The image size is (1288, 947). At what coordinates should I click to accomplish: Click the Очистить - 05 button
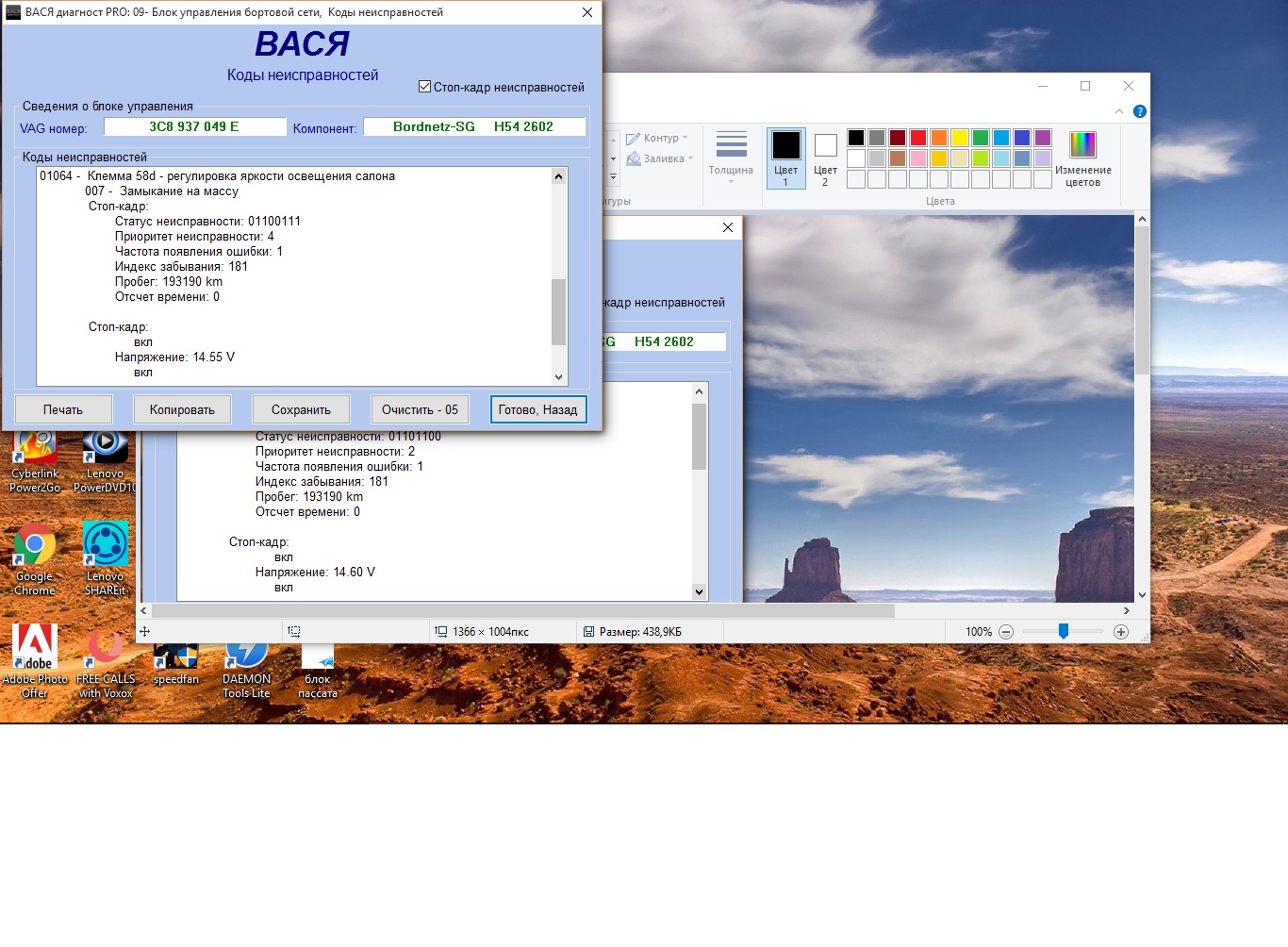click(x=420, y=409)
